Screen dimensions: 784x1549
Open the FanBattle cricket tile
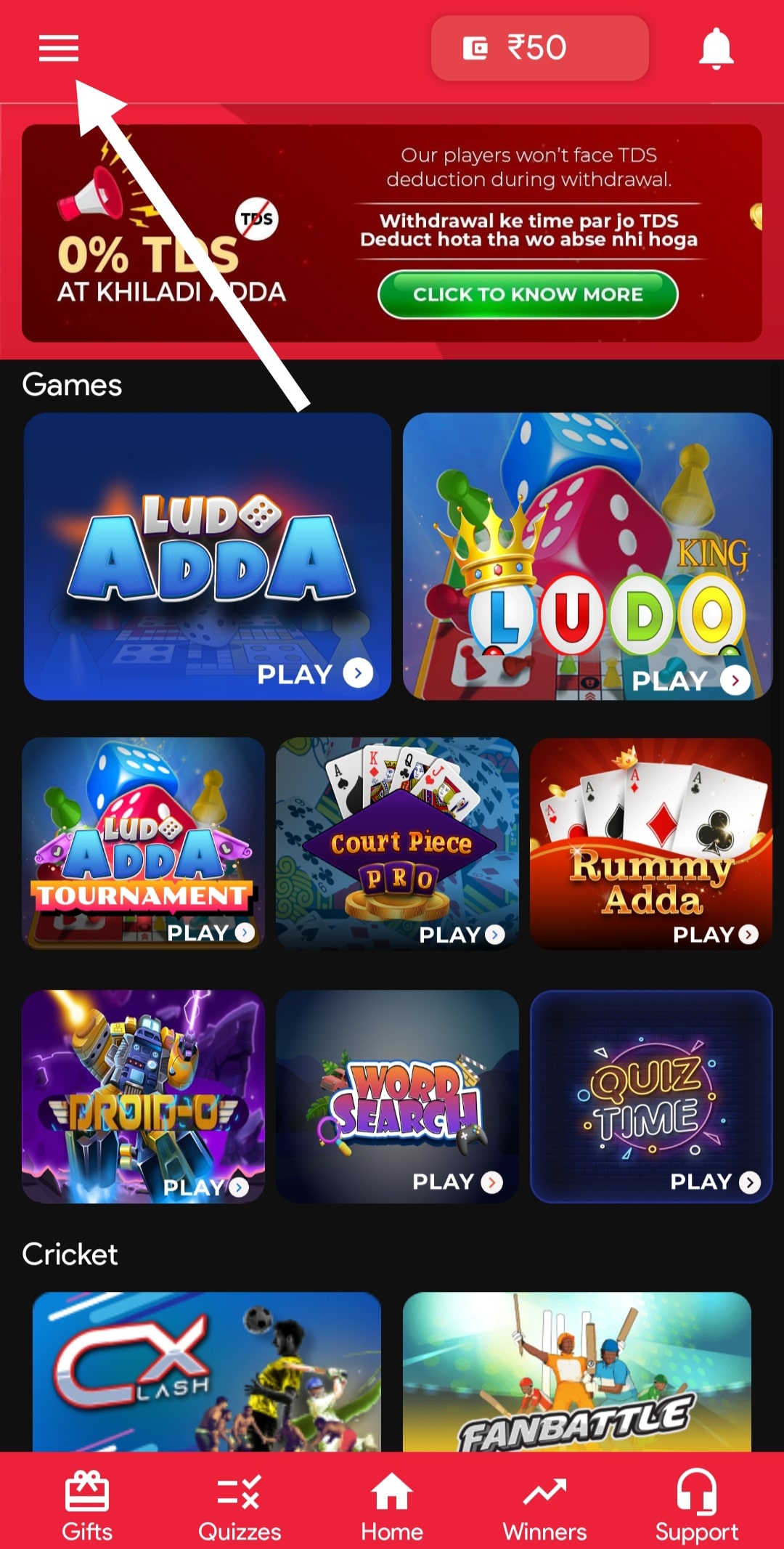pyautogui.click(x=577, y=1371)
